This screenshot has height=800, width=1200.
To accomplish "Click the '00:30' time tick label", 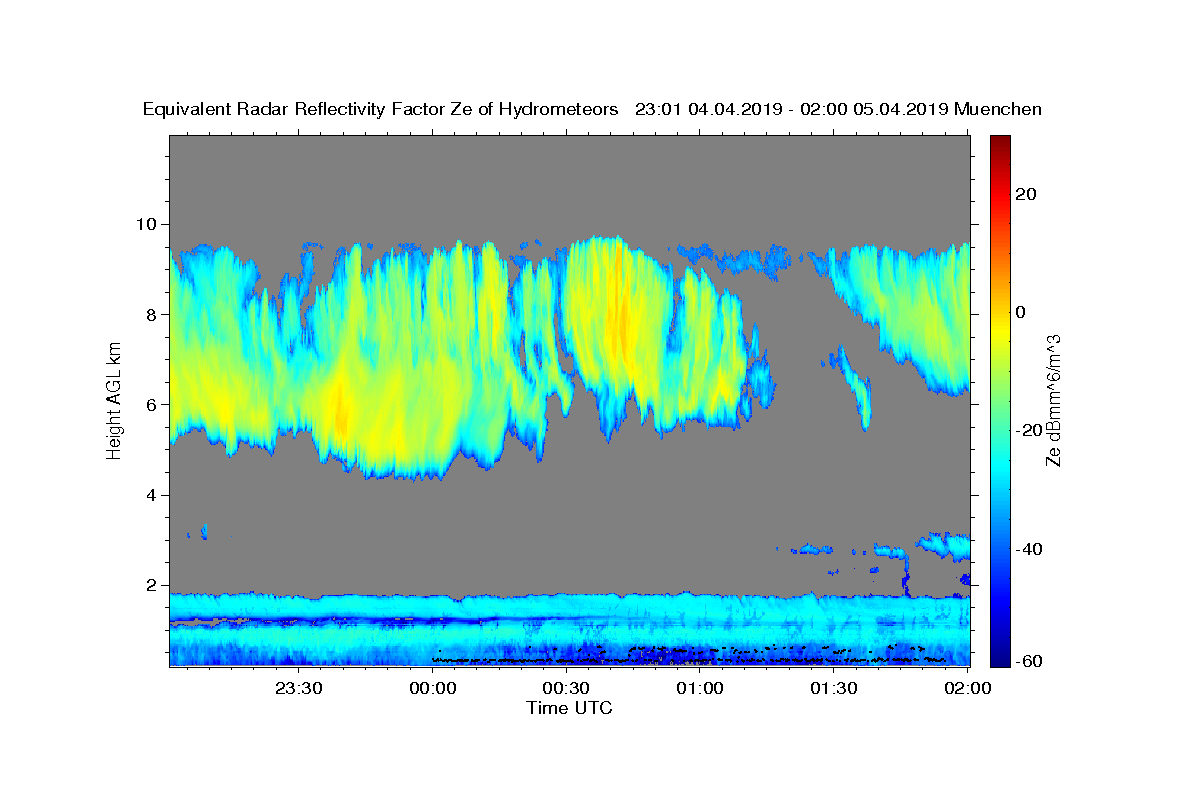I will pos(565,688).
